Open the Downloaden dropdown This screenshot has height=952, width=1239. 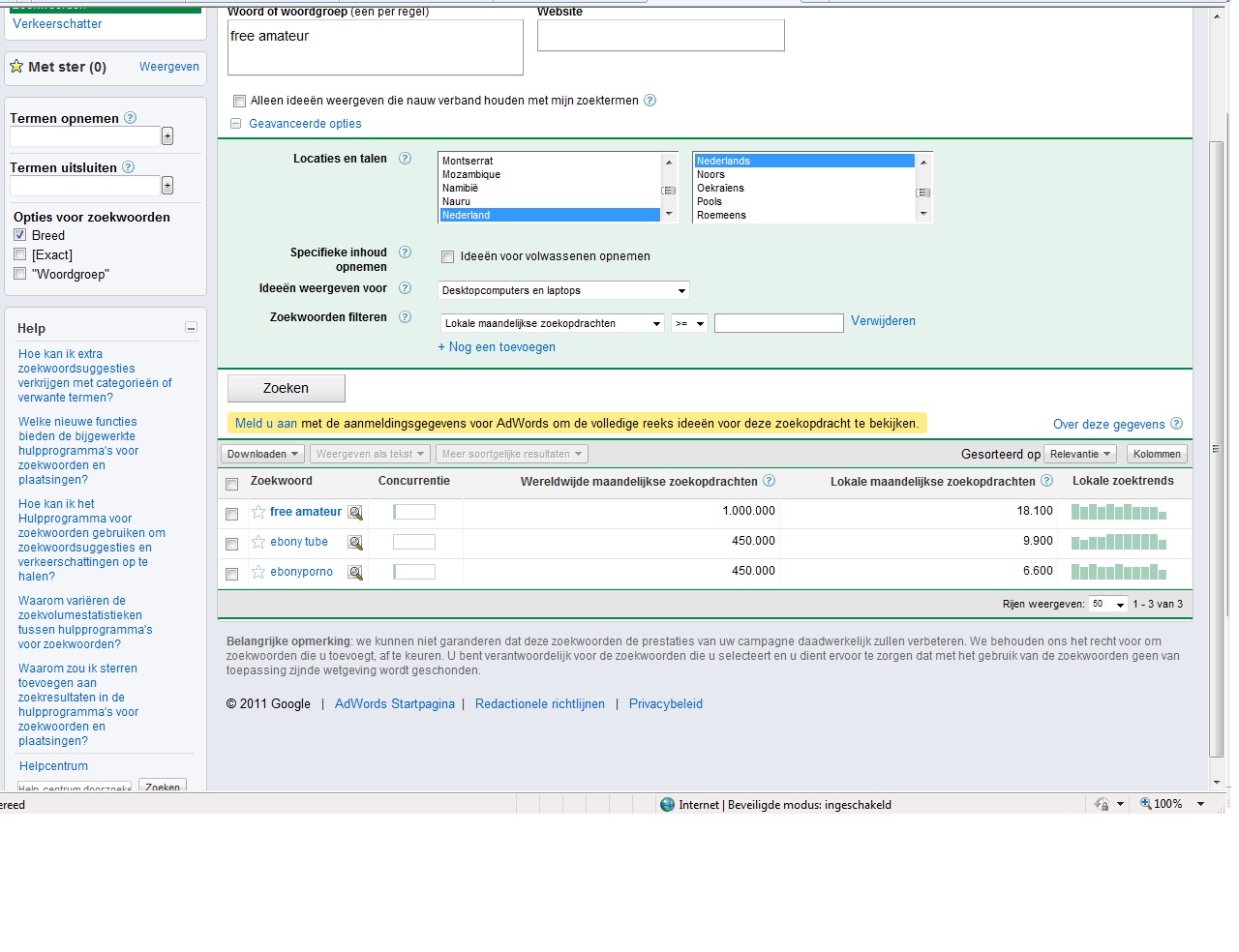[262, 454]
